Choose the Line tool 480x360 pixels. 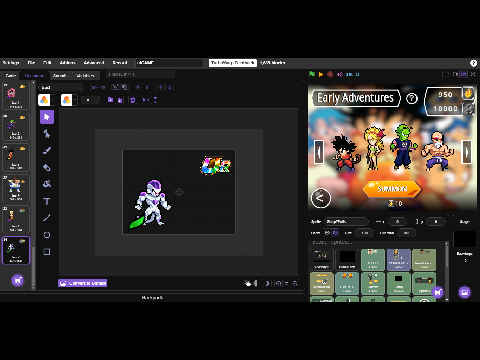pyautogui.click(x=47, y=218)
